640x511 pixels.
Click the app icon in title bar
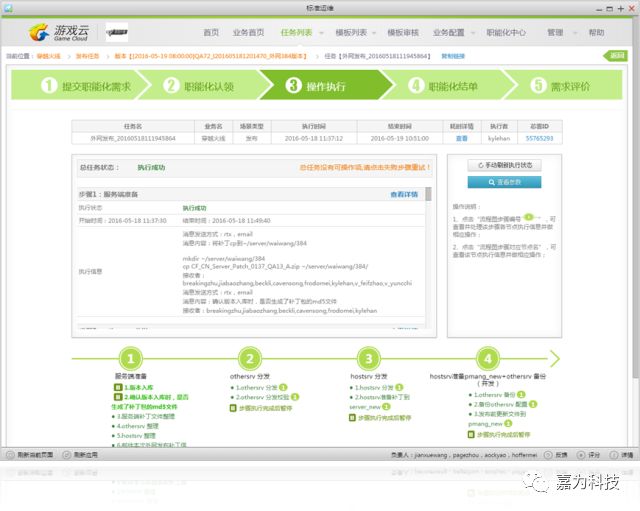click(x=8, y=8)
